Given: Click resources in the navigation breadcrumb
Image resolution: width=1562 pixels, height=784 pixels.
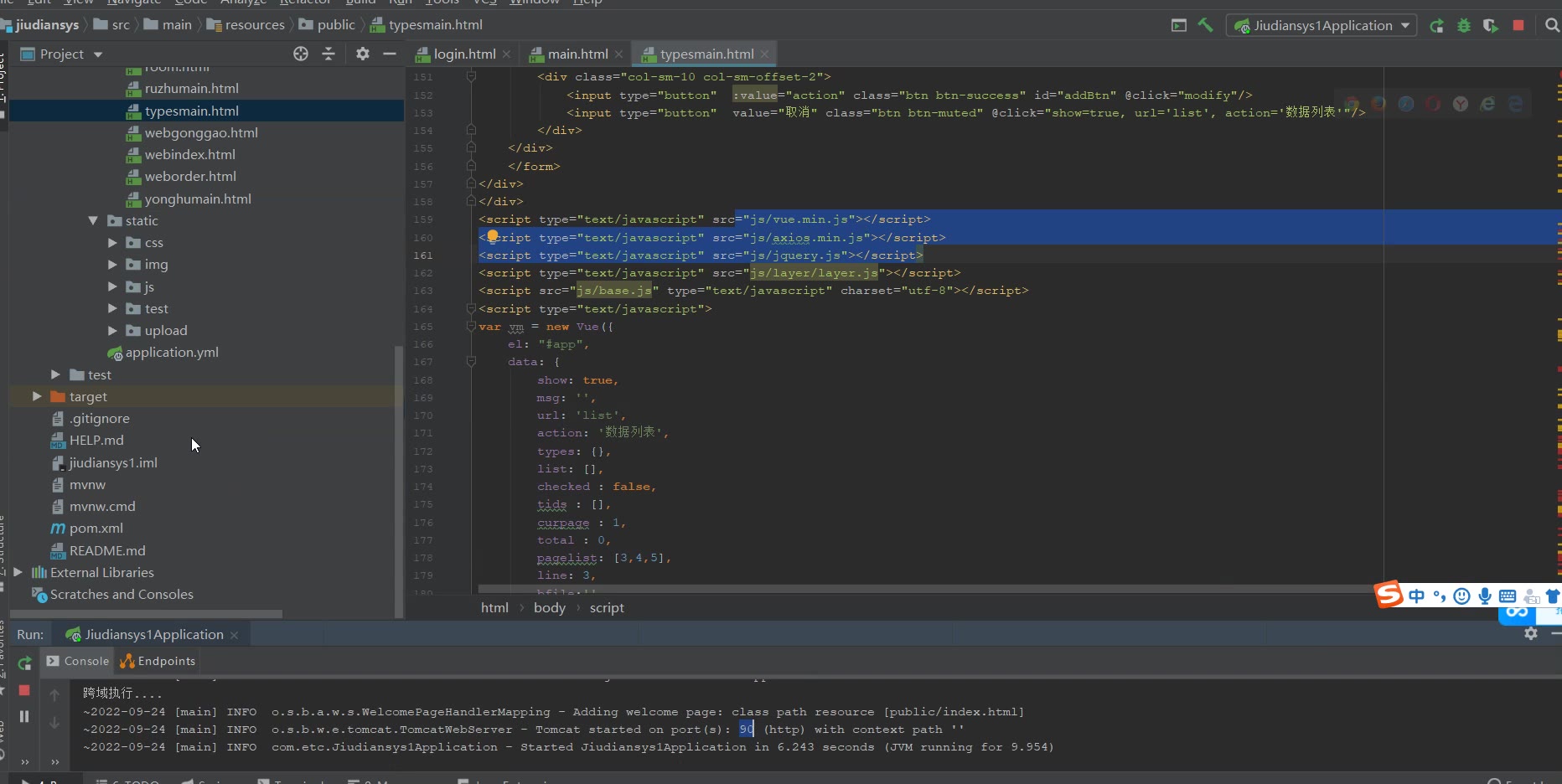Looking at the screenshot, I should 255,25.
